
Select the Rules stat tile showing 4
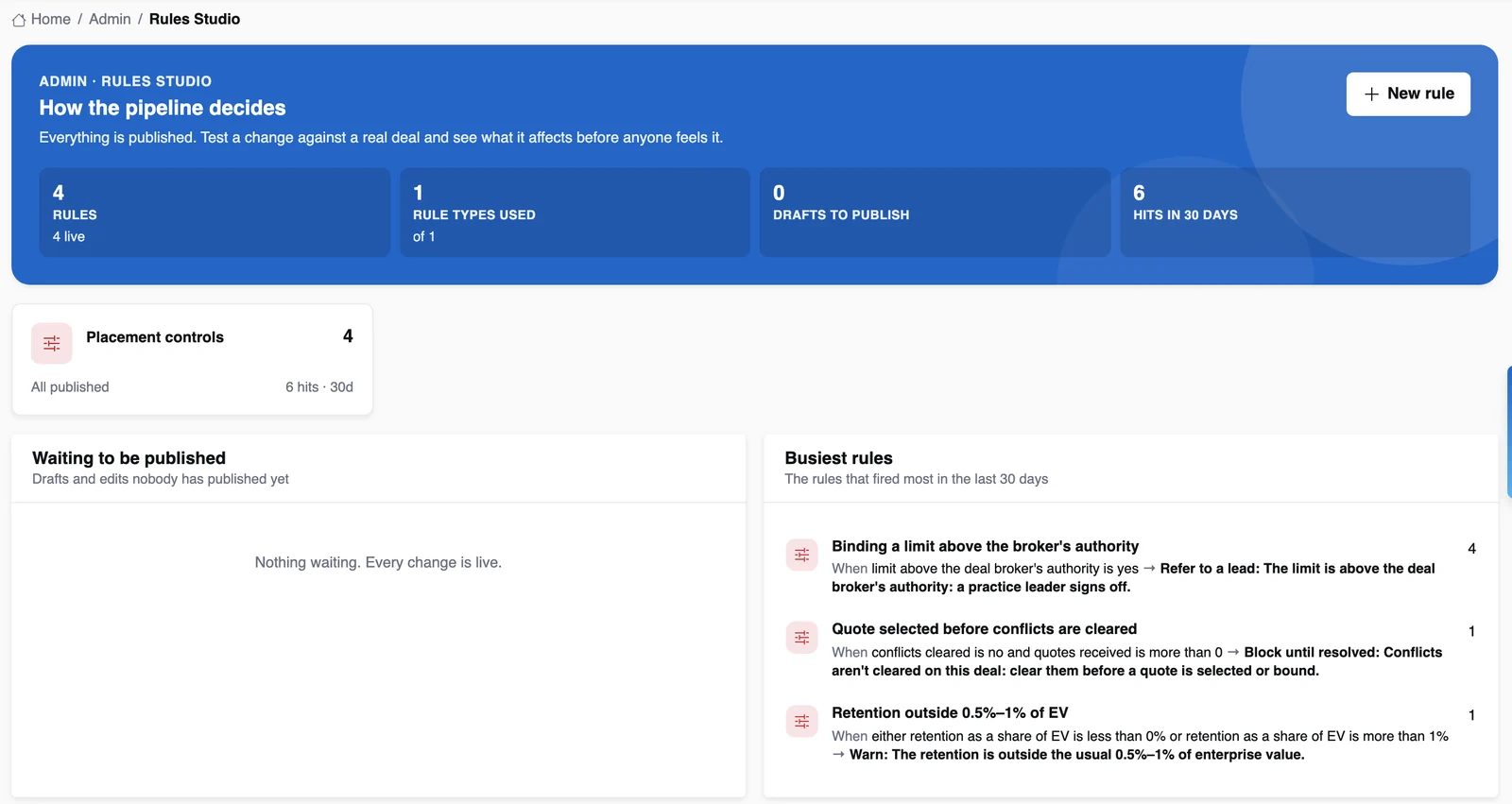[215, 213]
